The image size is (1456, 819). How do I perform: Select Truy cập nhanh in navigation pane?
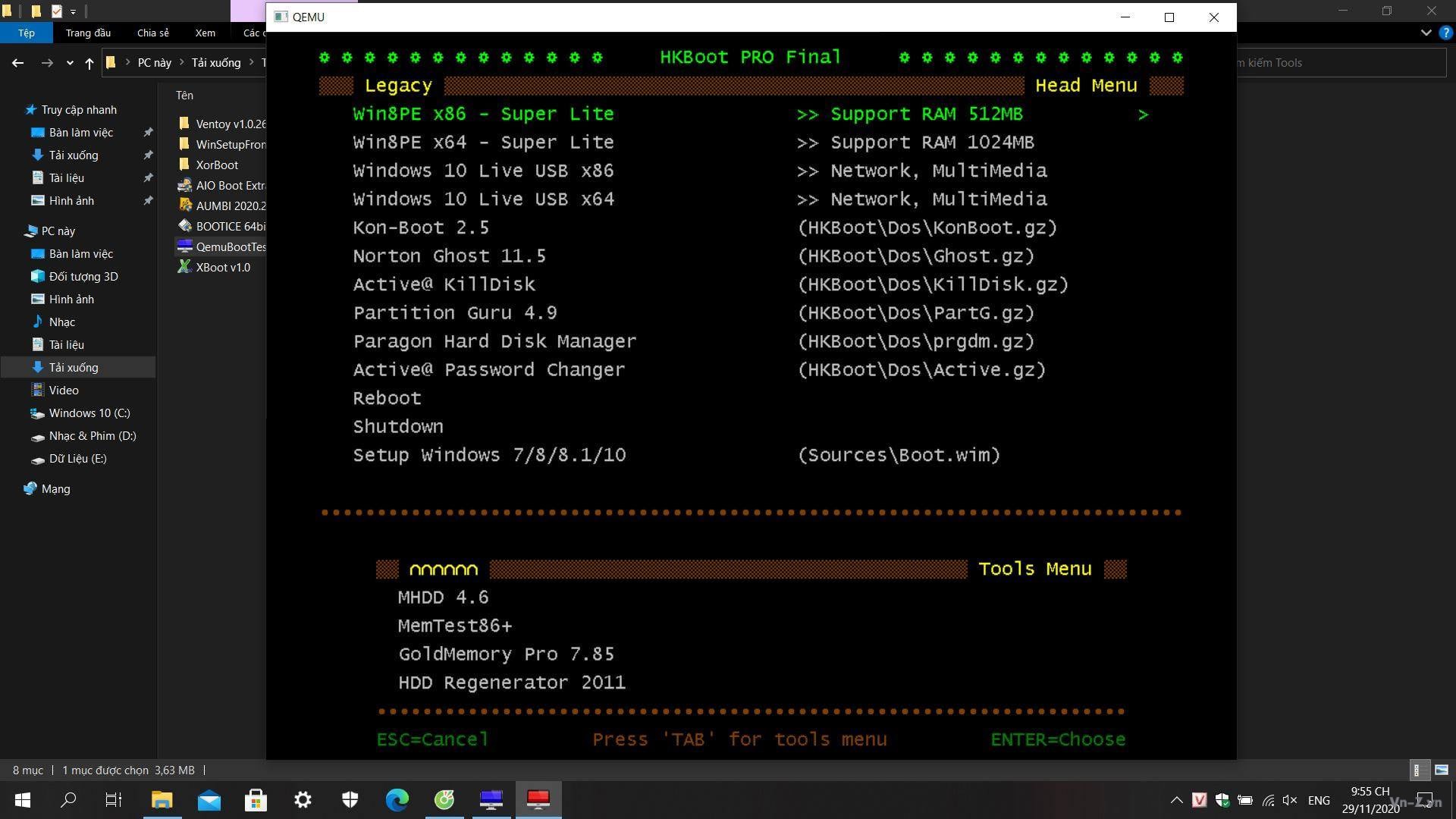(79, 110)
